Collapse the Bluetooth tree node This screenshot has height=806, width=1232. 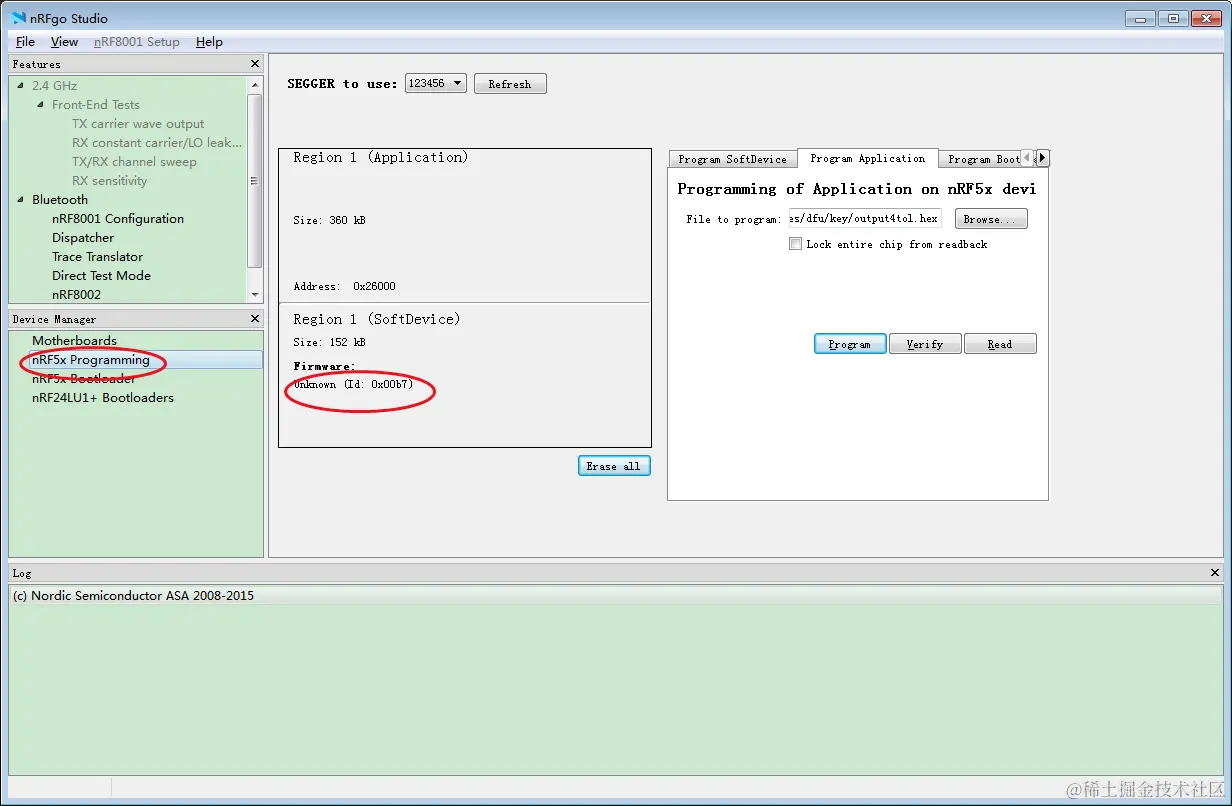[21, 200]
